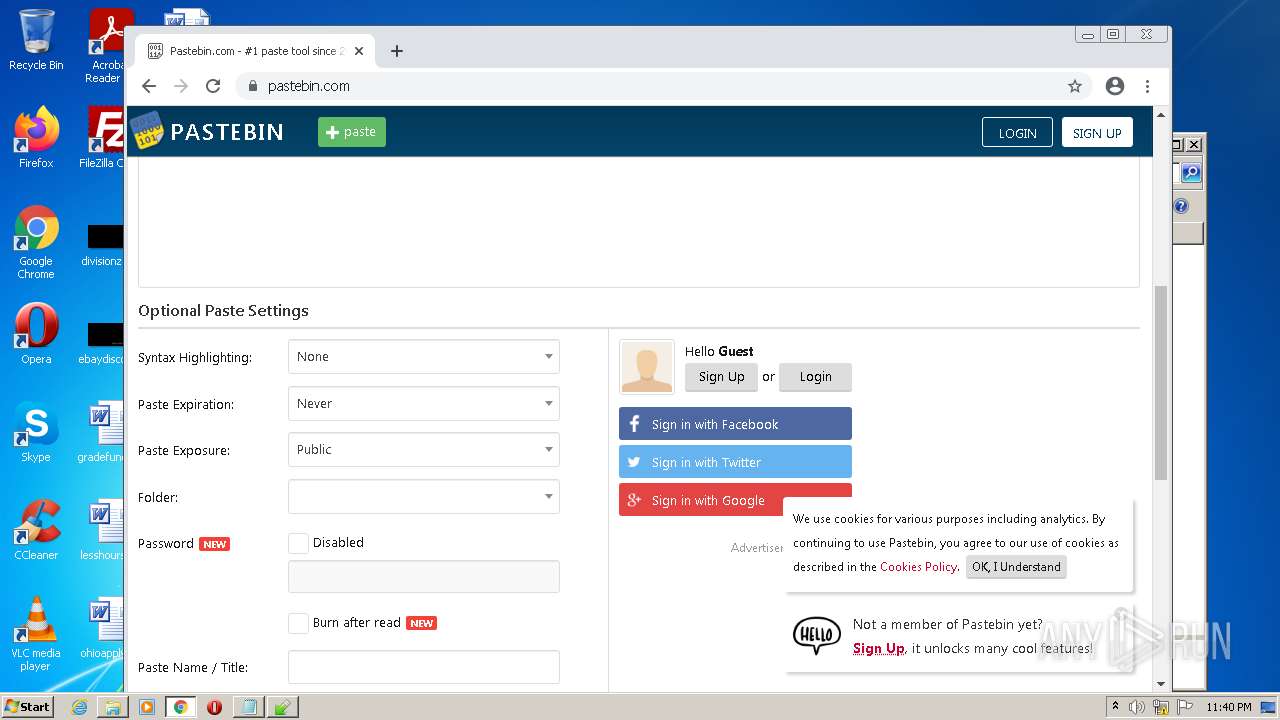Expand the Folder dropdown
The width and height of the screenshot is (1280, 720).
(424, 497)
